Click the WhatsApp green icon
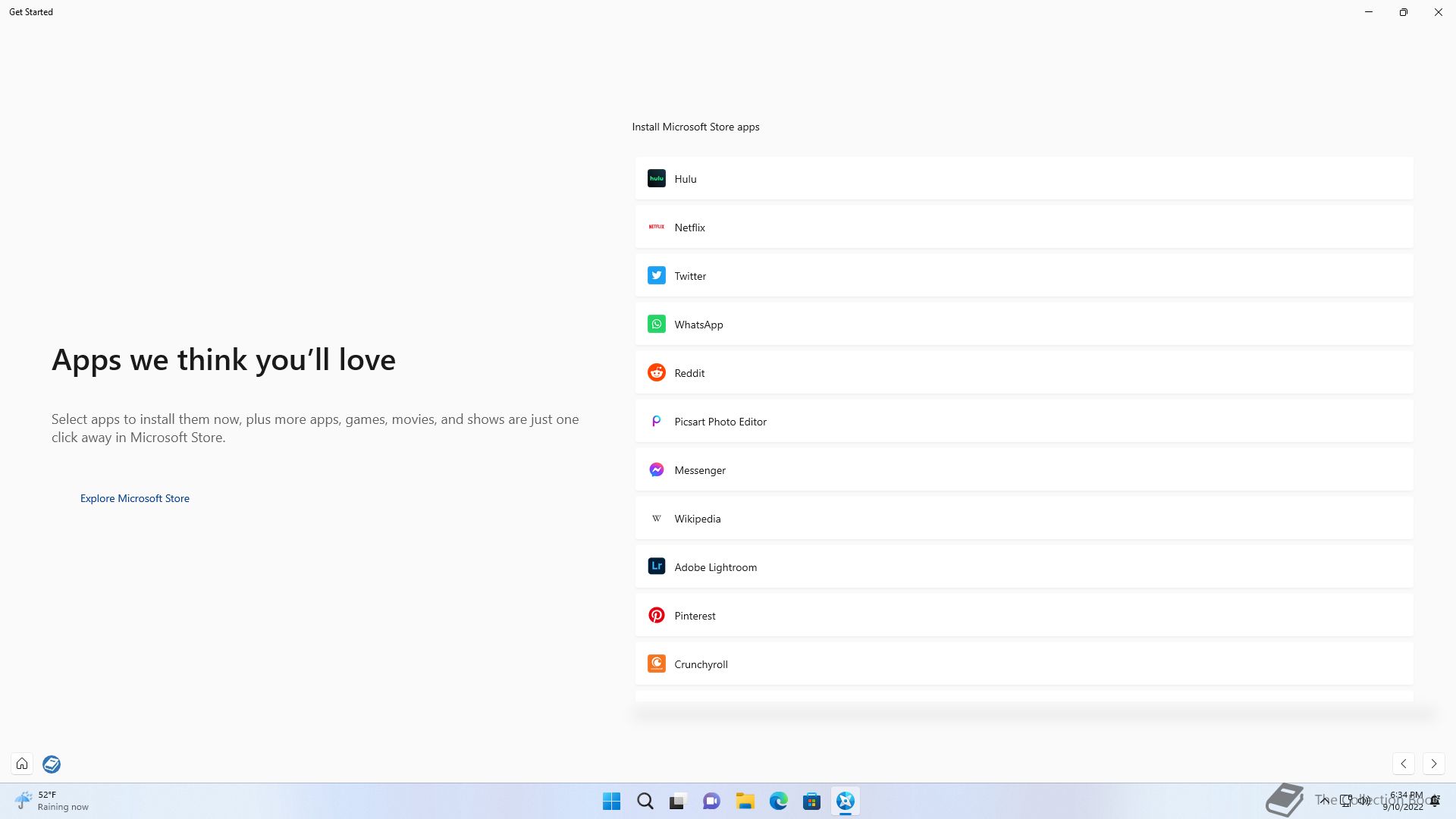 click(656, 324)
